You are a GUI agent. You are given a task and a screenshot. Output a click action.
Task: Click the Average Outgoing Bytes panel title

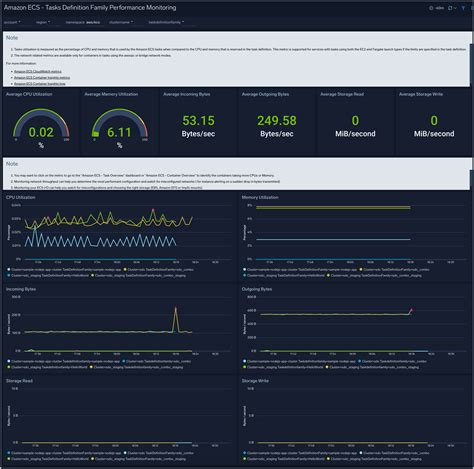point(265,94)
